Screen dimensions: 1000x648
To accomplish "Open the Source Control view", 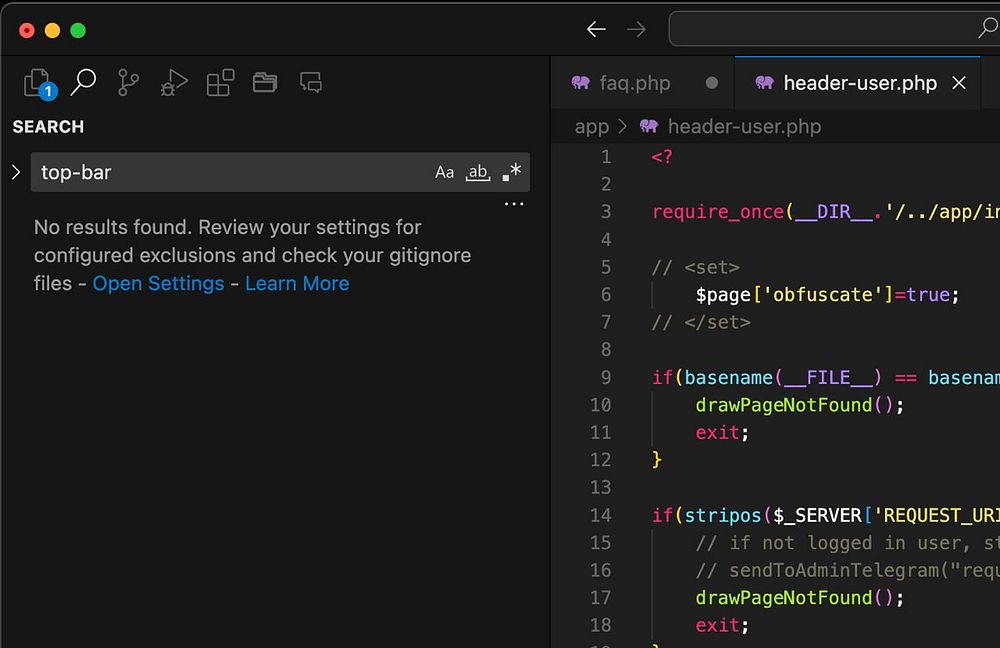I will coord(129,83).
